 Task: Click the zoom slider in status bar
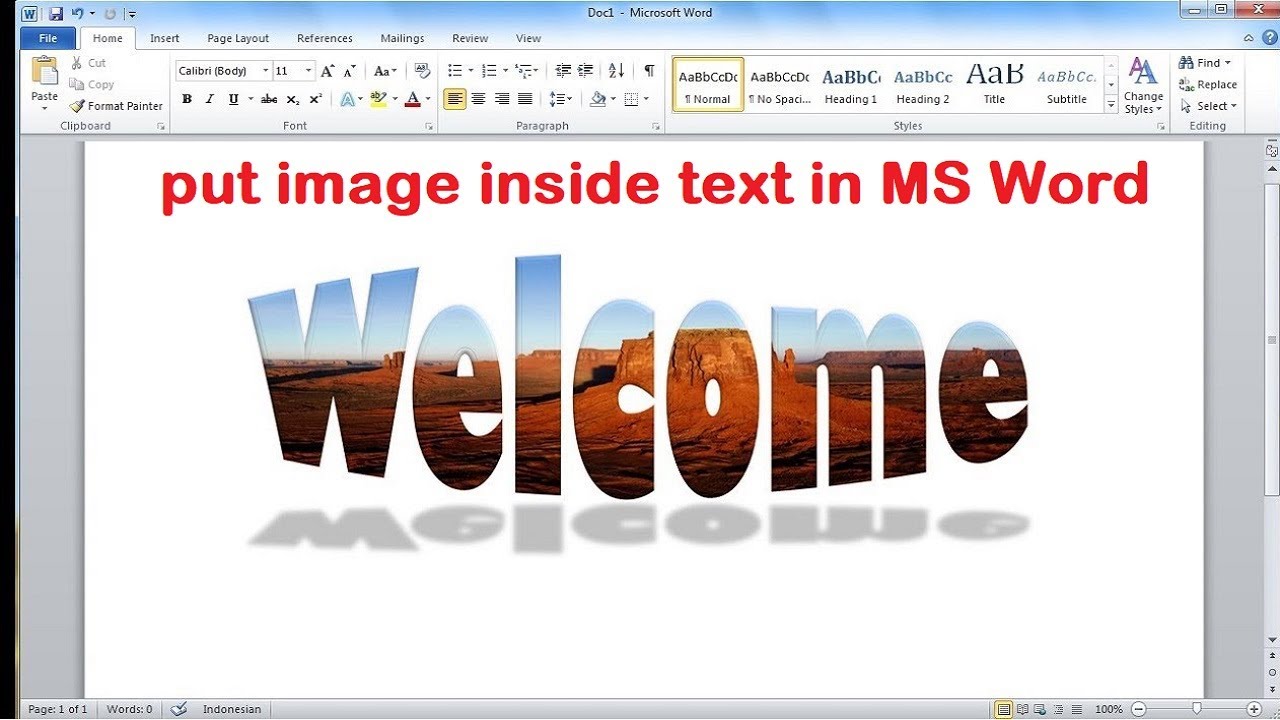click(1197, 709)
